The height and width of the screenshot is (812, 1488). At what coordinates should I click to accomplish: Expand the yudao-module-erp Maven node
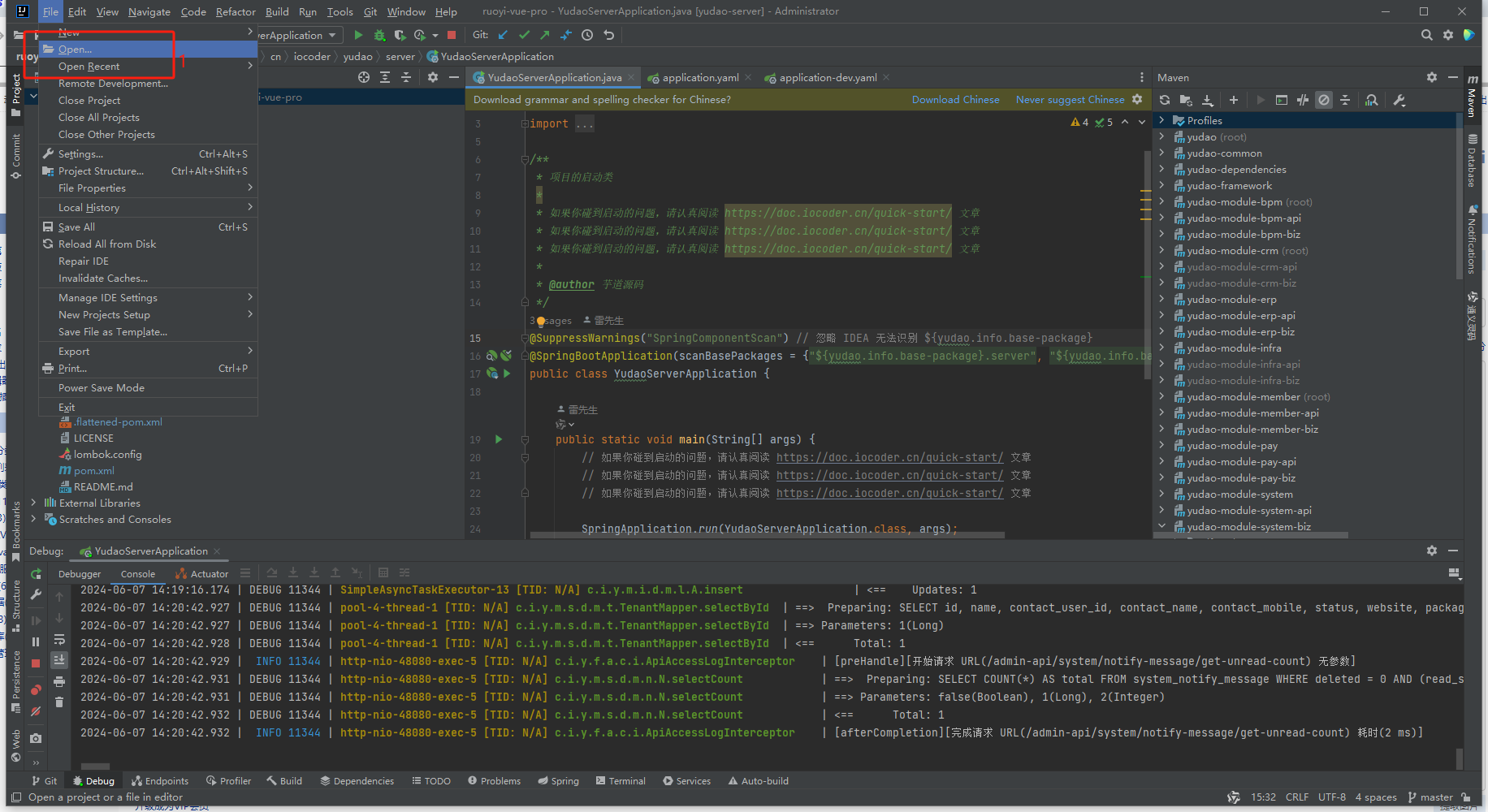(1161, 300)
